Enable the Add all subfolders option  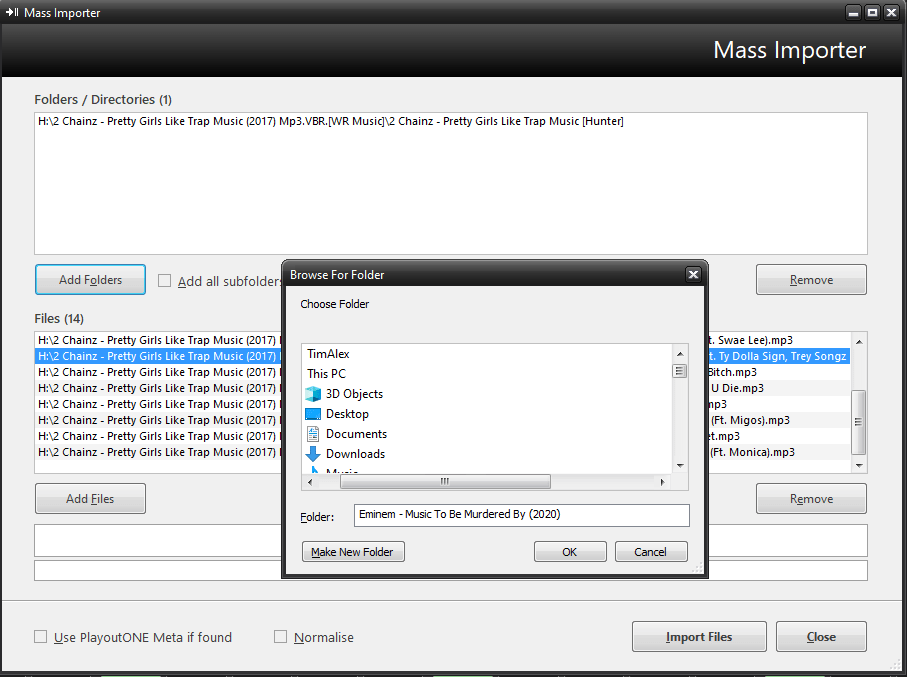click(164, 281)
